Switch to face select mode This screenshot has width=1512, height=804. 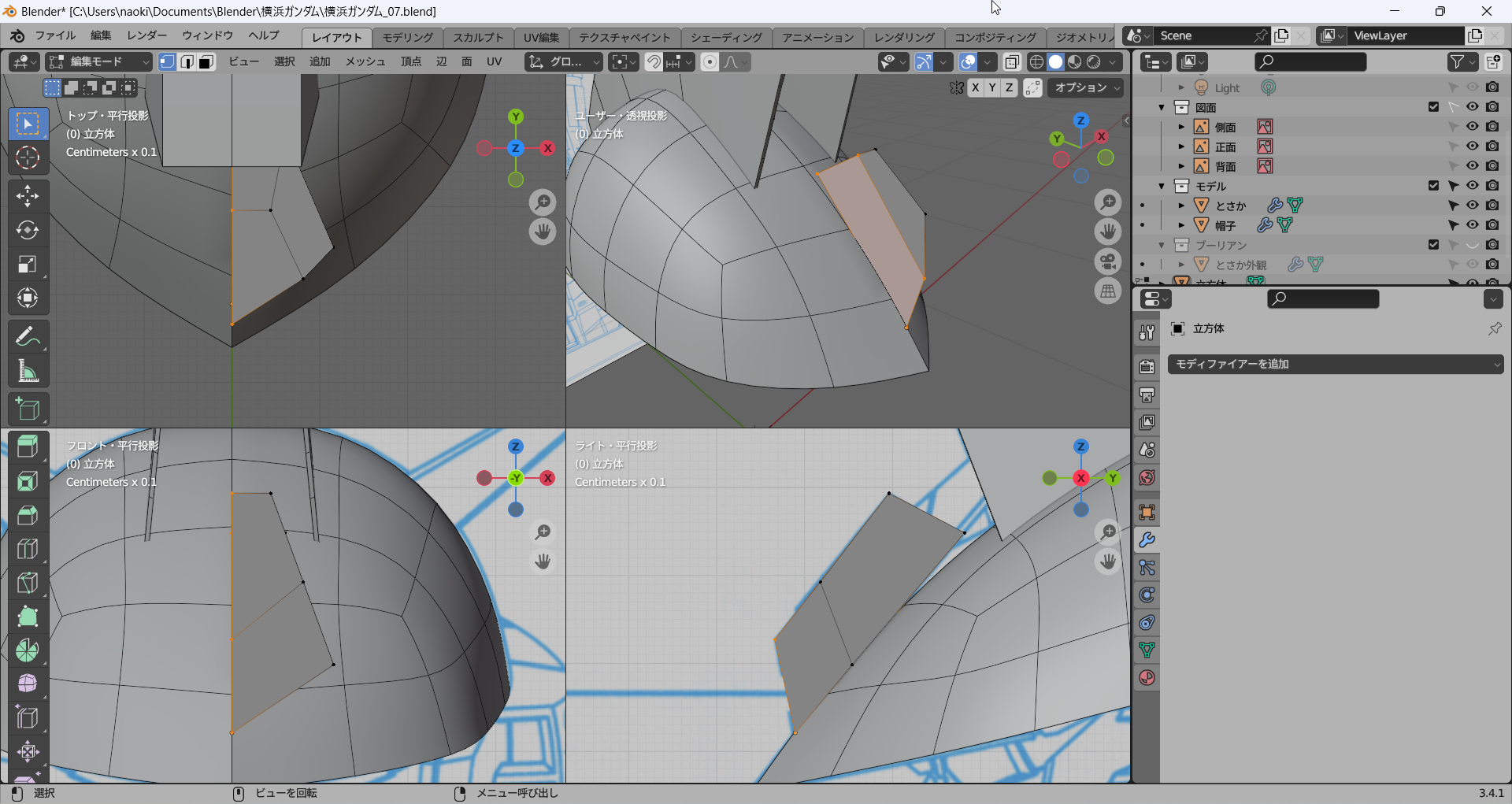pos(206,62)
